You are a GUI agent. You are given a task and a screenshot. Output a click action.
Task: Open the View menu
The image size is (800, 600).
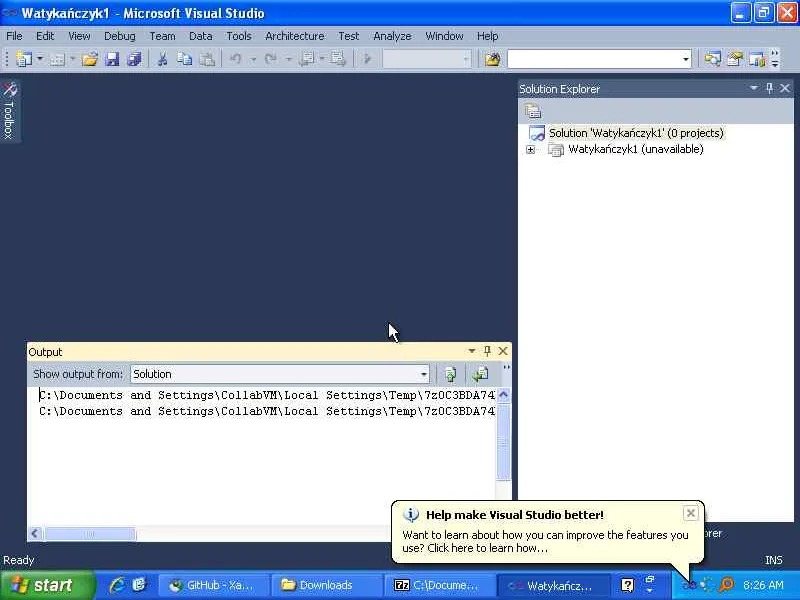[79, 36]
